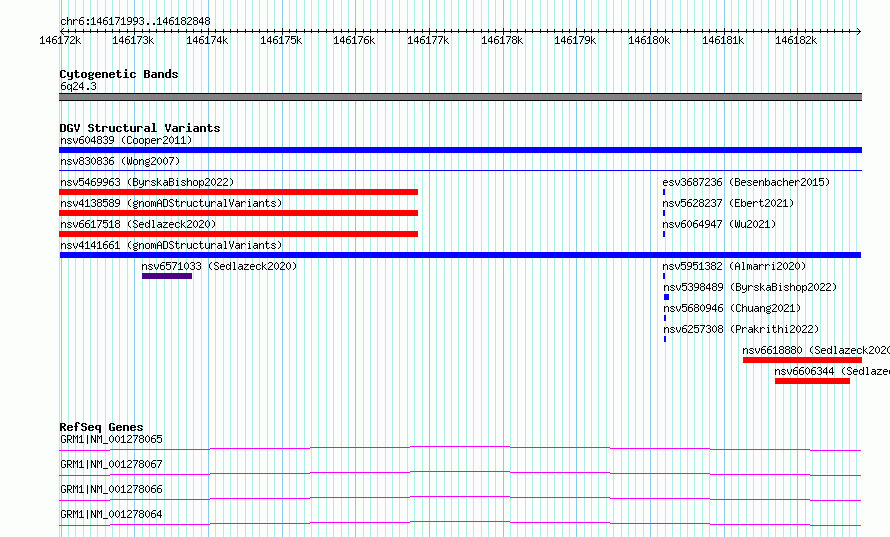Click the Cytogenetic Bands track heading
Viewport: 890px width, 537px height.
click(119, 74)
